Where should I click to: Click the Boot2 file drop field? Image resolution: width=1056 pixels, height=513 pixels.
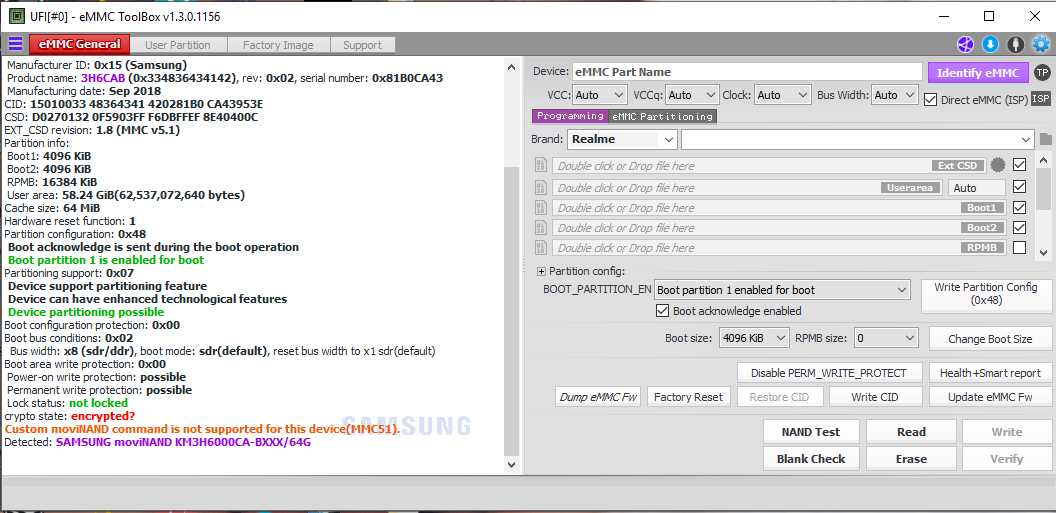[779, 228]
